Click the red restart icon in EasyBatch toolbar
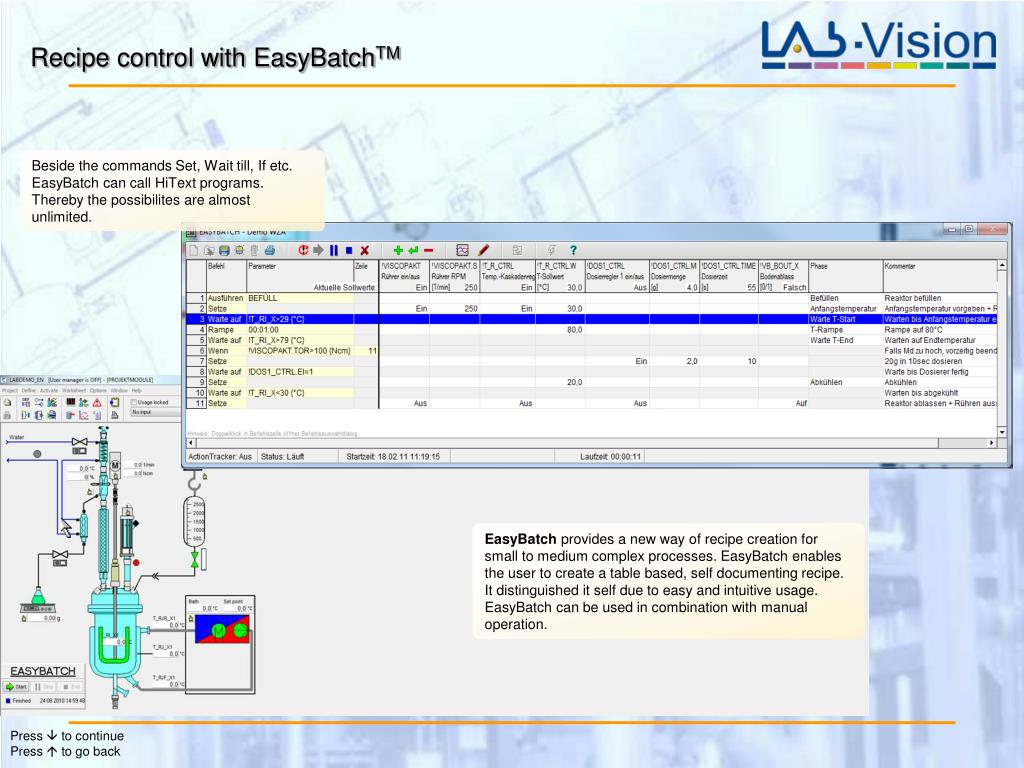 pos(303,250)
